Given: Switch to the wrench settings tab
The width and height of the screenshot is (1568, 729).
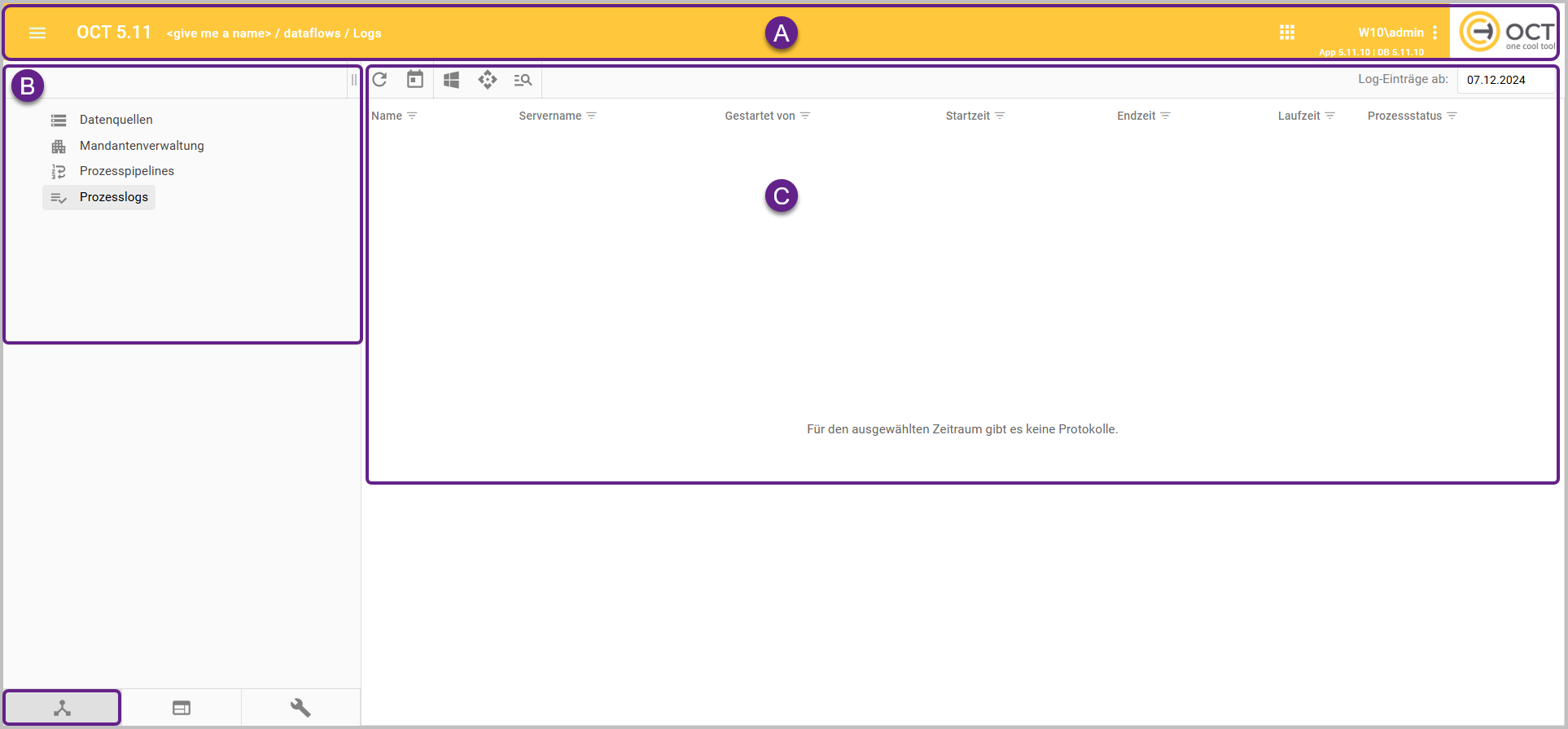Looking at the screenshot, I should pos(300,708).
